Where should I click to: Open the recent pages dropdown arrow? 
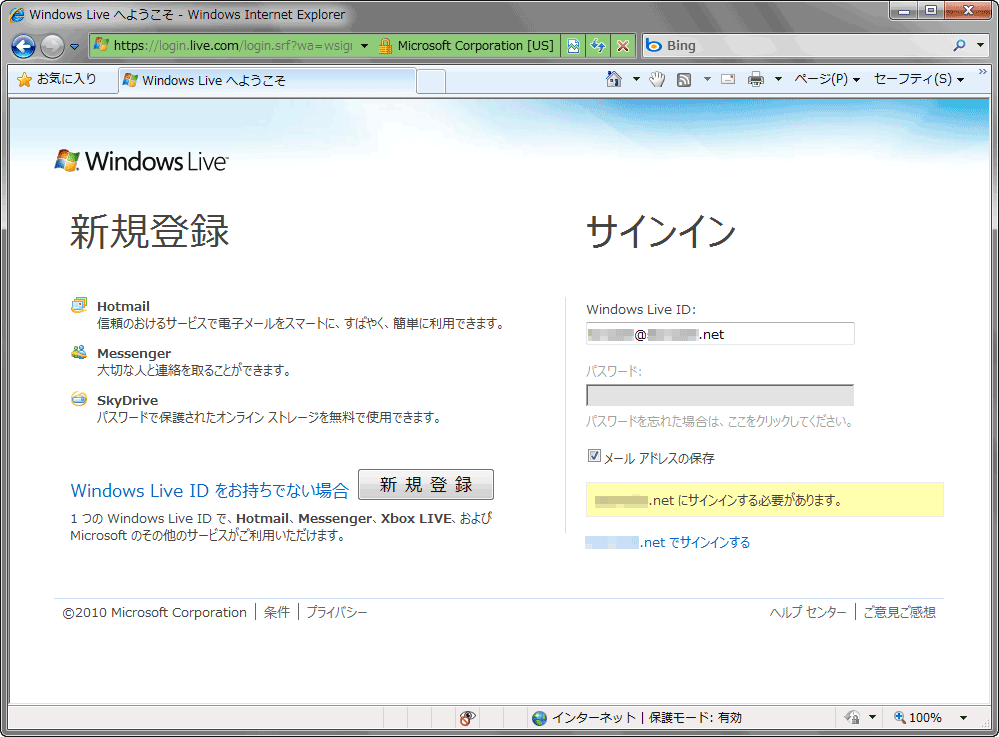(75, 47)
